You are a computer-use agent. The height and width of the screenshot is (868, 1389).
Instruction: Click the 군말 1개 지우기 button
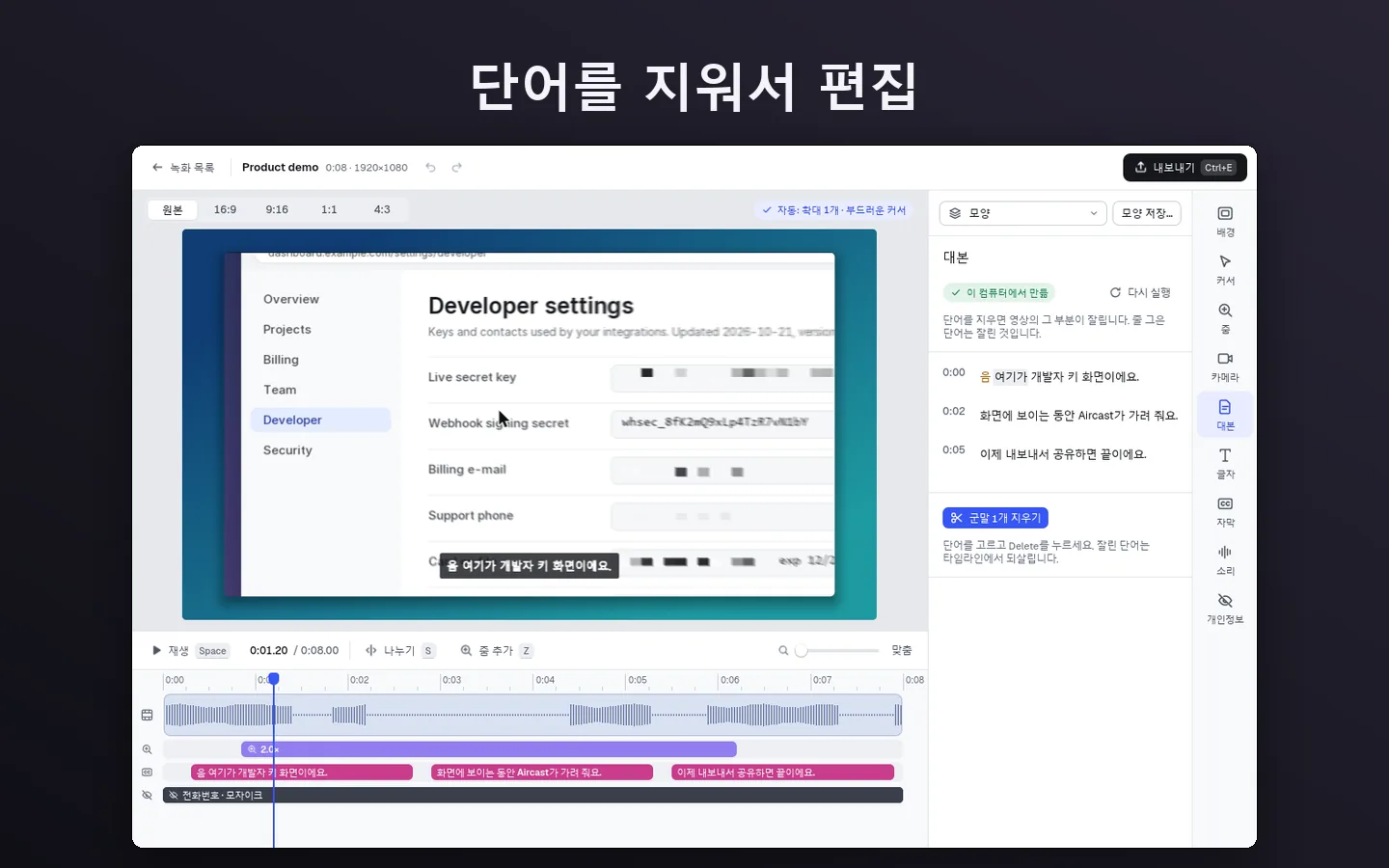(995, 518)
